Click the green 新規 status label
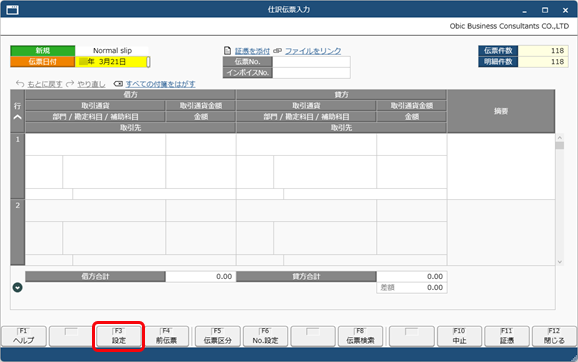 click(43, 51)
